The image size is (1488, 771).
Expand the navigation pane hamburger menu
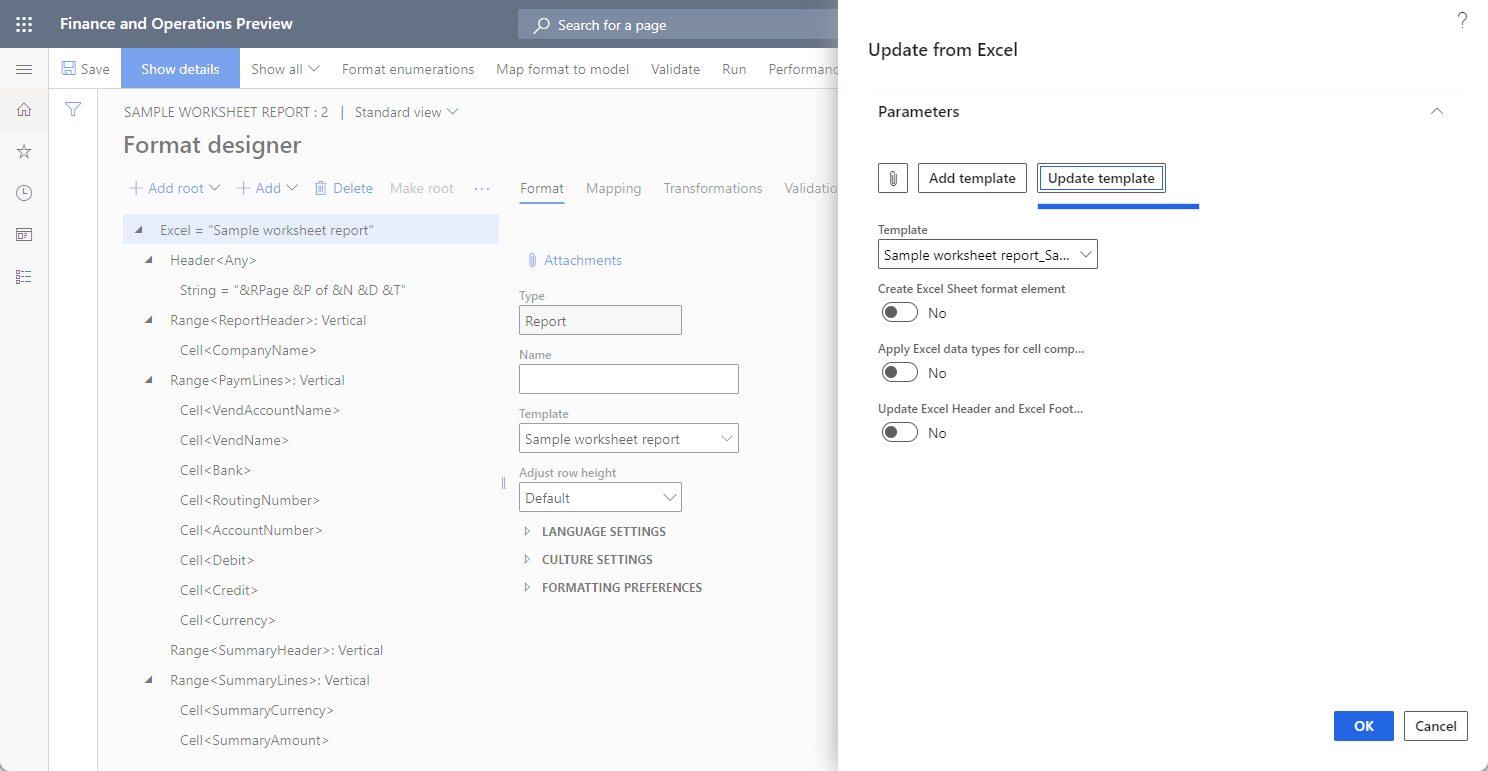(24, 69)
